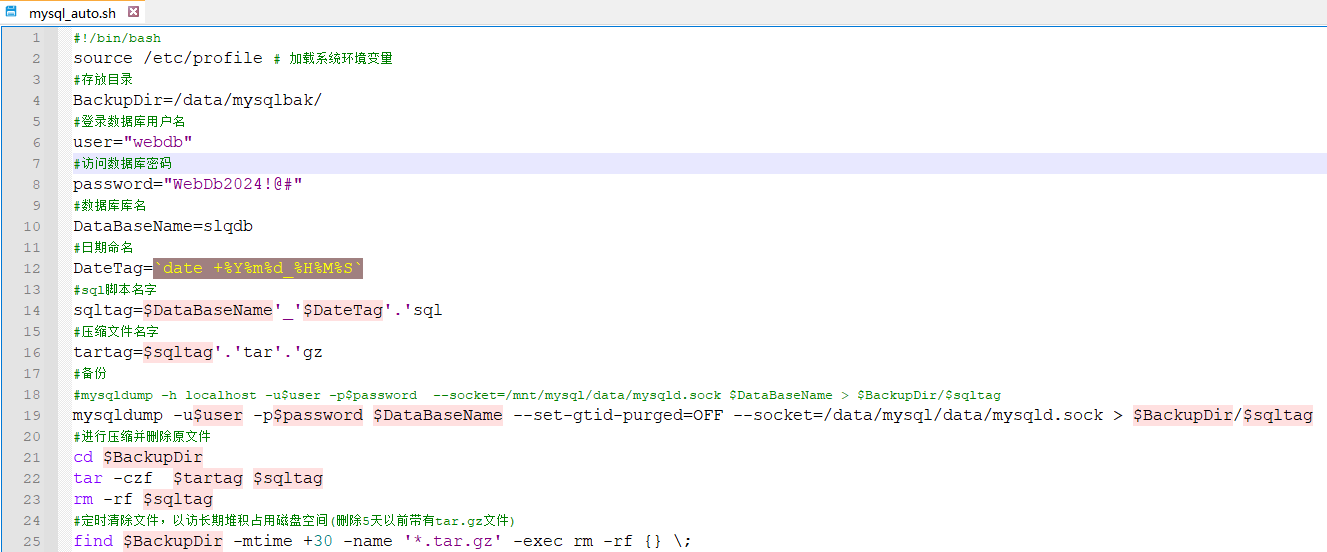Click line number 25 in the margin
This screenshot has width=1327, height=552.
click(x=36, y=541)
